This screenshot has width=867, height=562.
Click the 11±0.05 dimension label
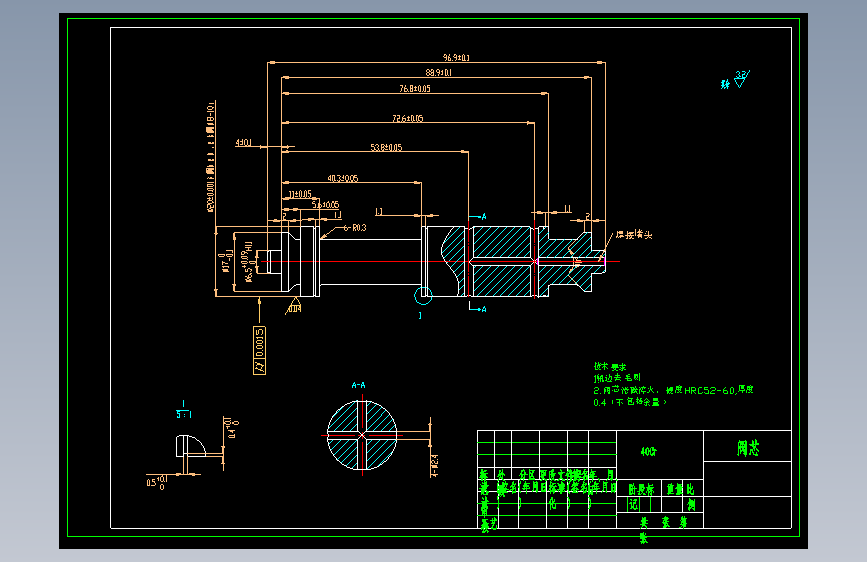click(x=300, y=194)
